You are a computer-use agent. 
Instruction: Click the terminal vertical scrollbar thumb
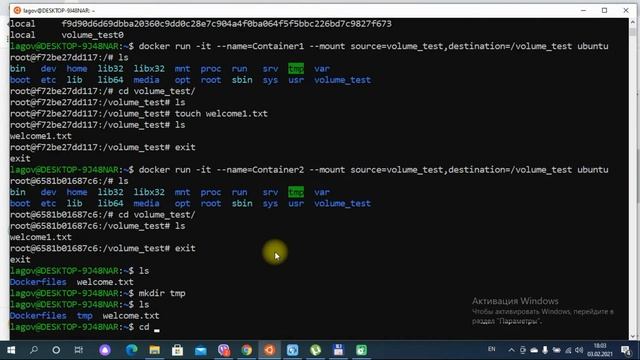633,31
